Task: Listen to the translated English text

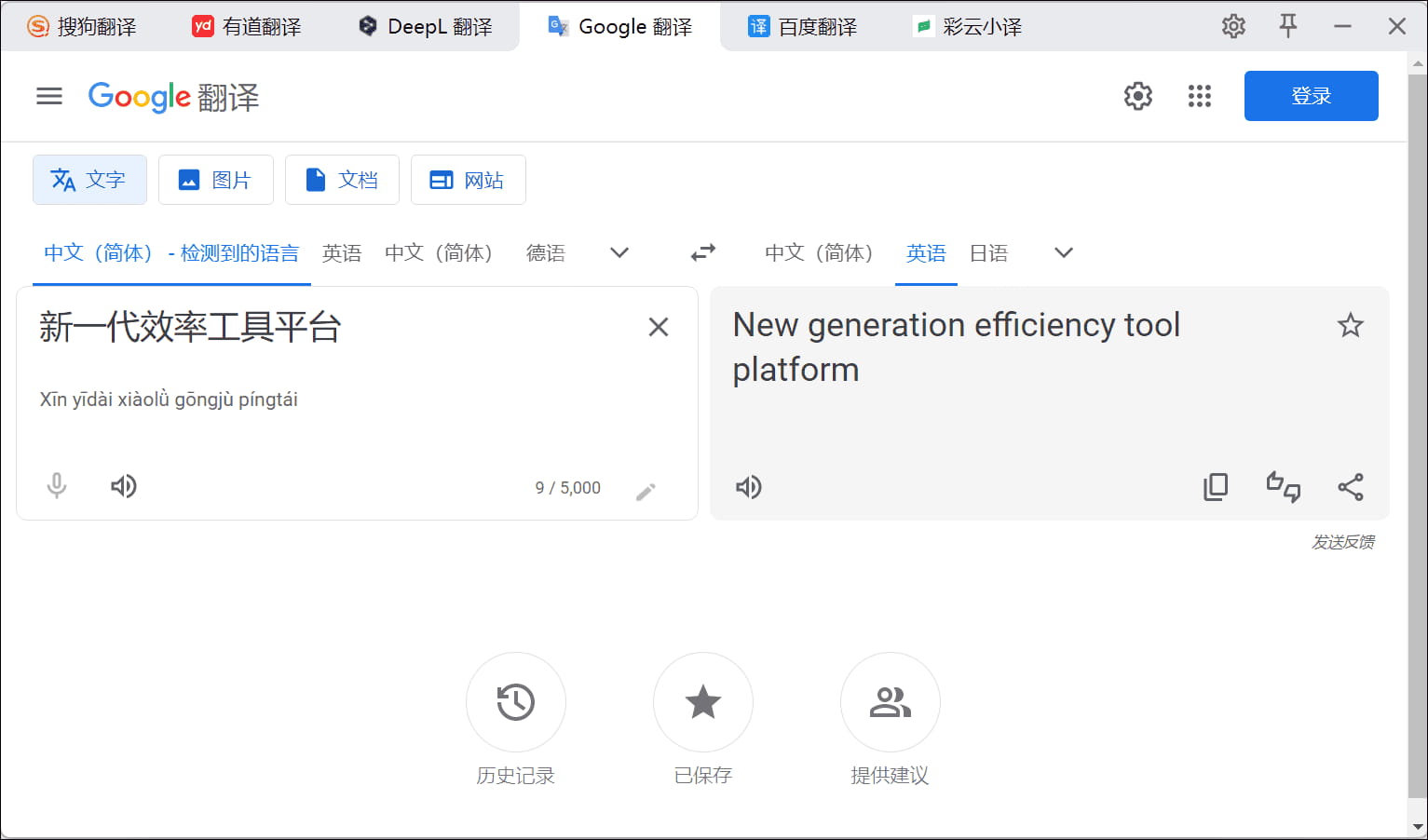Action: pos(749,487)
